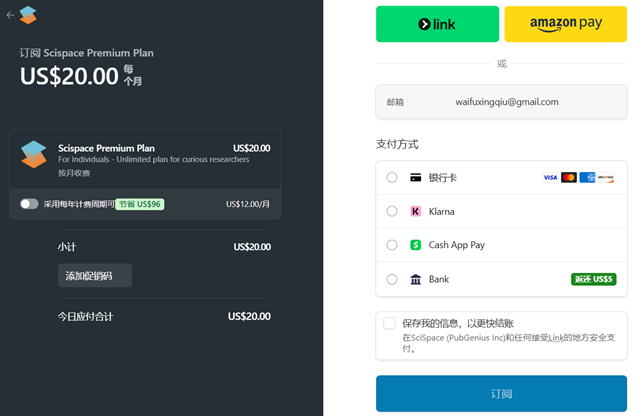Select the Cash App Pay radio button

coord(391,245)
